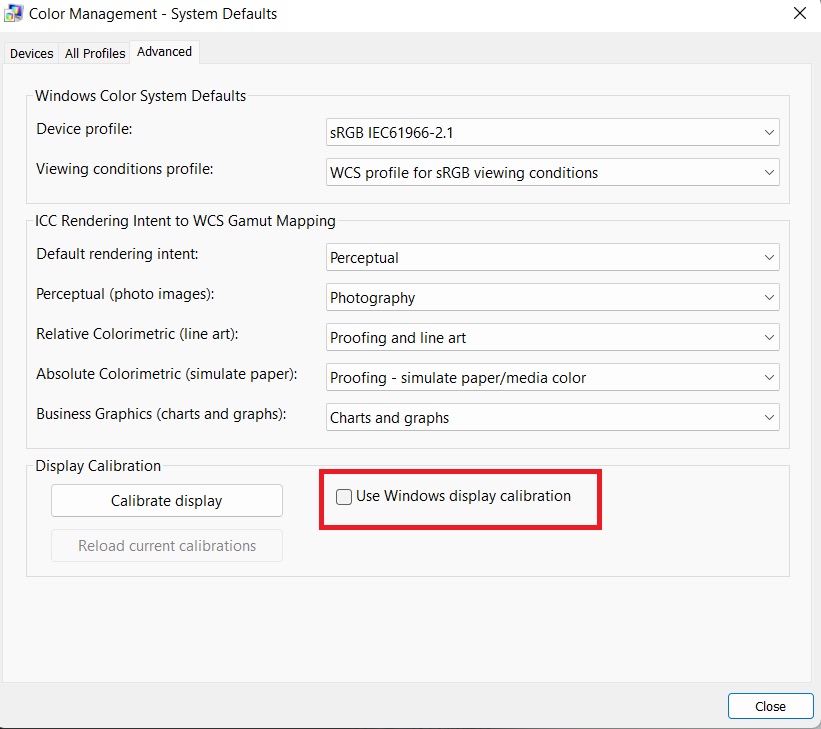Select the sRGB IEC61966-2.1 profile field
The height and width of the screenshot is (729, 821).
(x=500, y=132)
